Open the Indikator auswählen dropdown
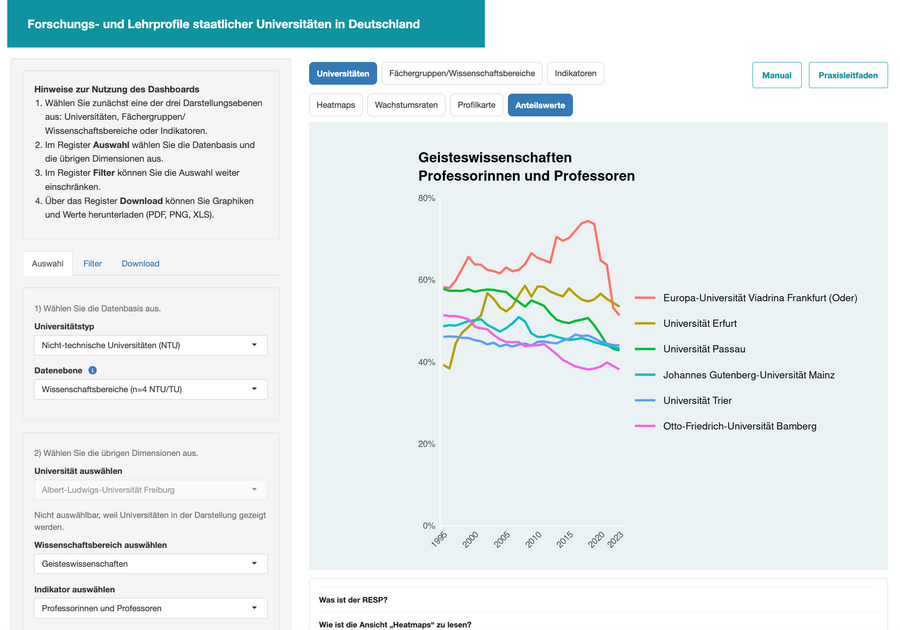 click(x=150, y=608)
